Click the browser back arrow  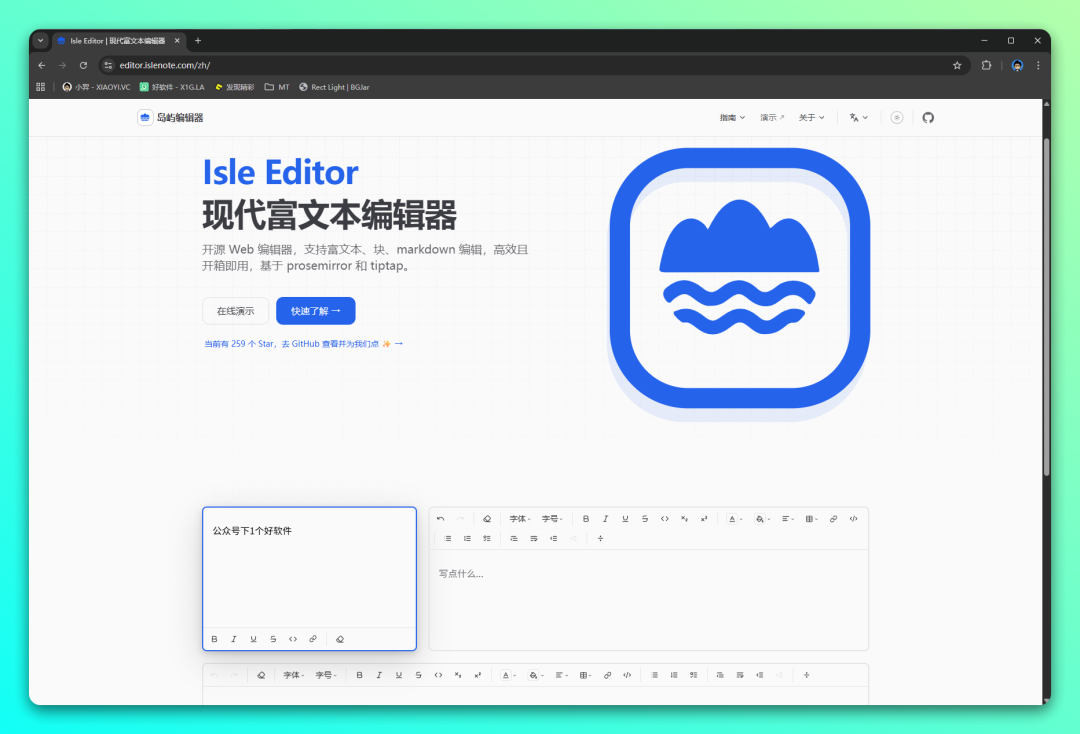(x=42, y=65)
